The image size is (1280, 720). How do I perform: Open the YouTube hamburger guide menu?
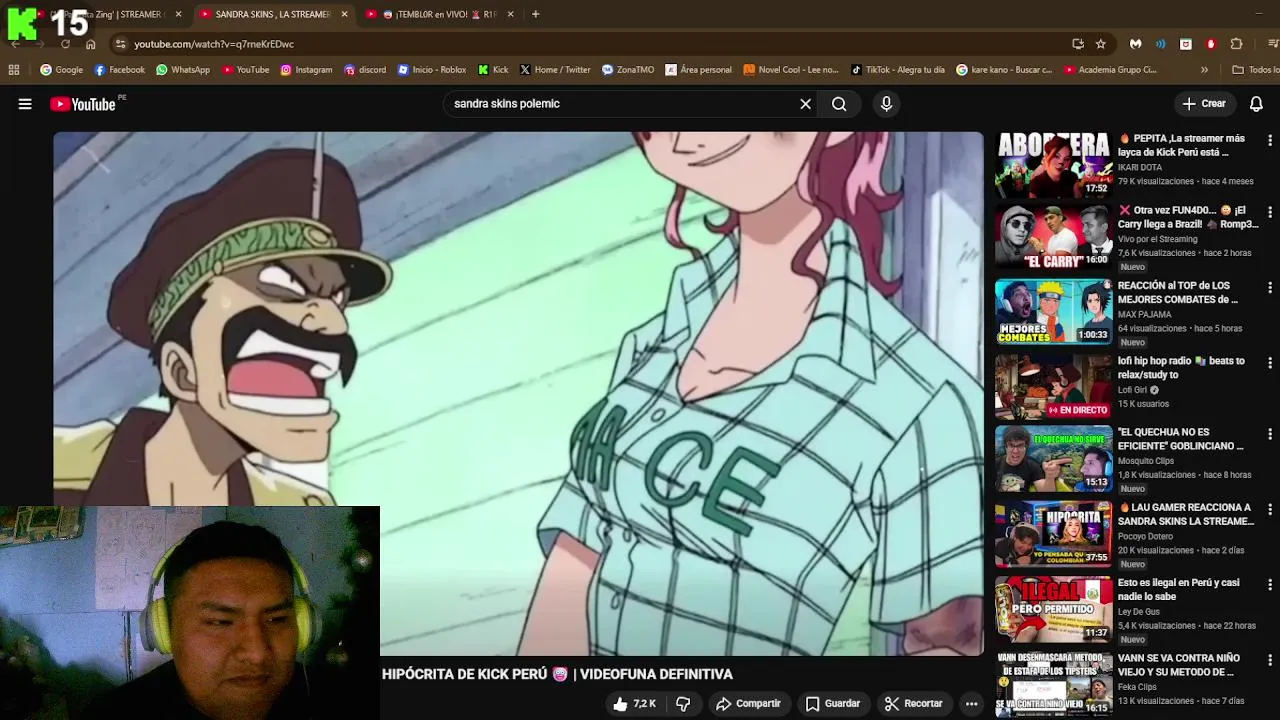[x=25, y=104]
